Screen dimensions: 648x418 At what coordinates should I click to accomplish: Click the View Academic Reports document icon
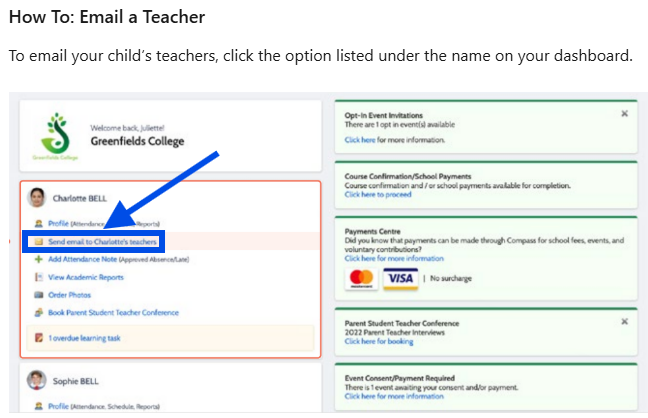[39, 276]
